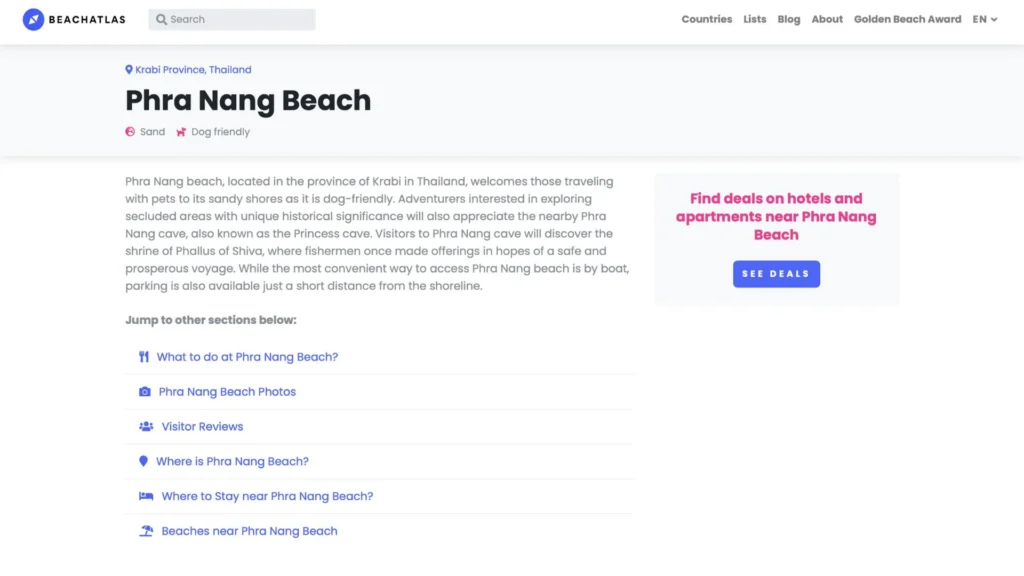Follow the Krabi Province, Thailand link
Screen dimensions: 1024x576
193,70
